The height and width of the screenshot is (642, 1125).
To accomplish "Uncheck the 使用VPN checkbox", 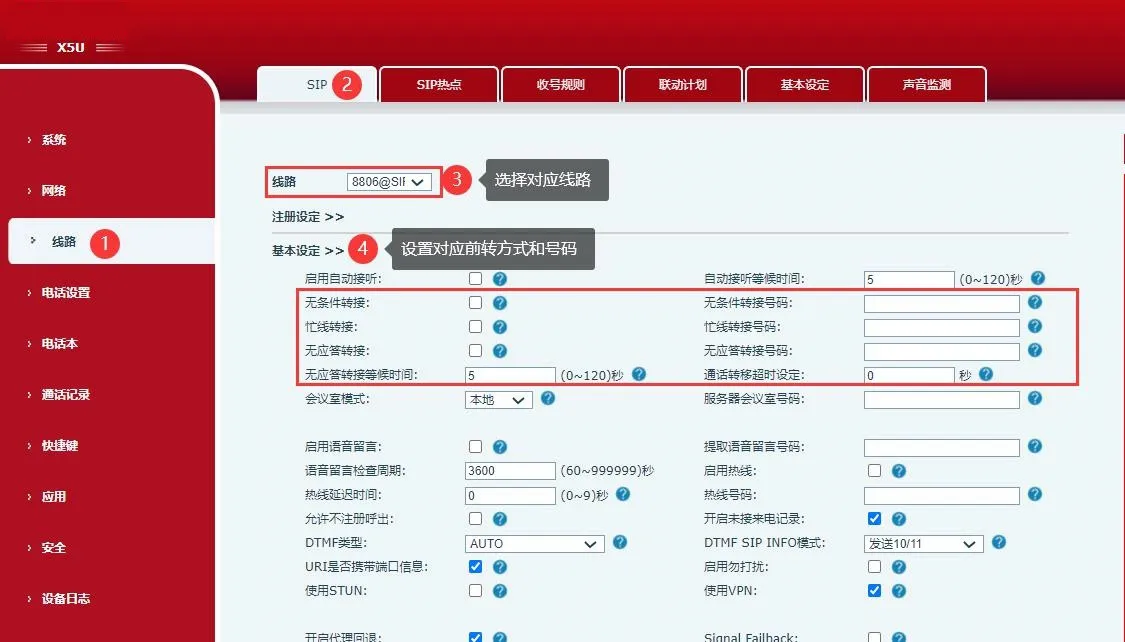I will (875, 591).
